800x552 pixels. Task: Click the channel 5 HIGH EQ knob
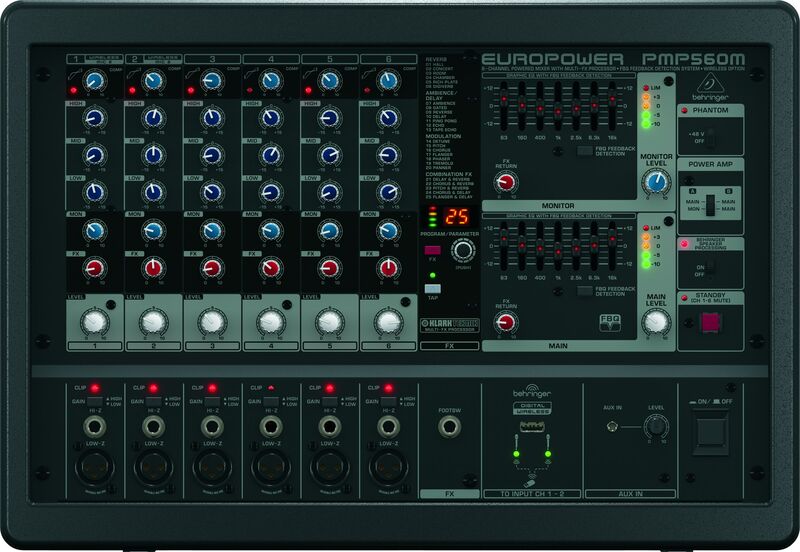click(330, 118)
